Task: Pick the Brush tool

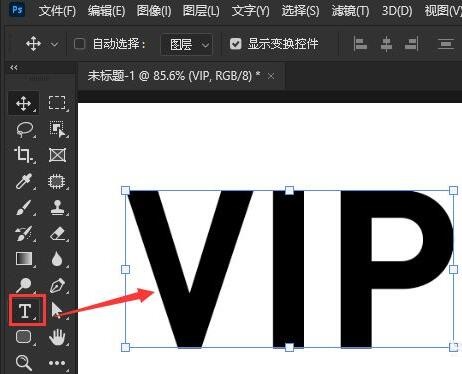Action: [x=24, y=207]
